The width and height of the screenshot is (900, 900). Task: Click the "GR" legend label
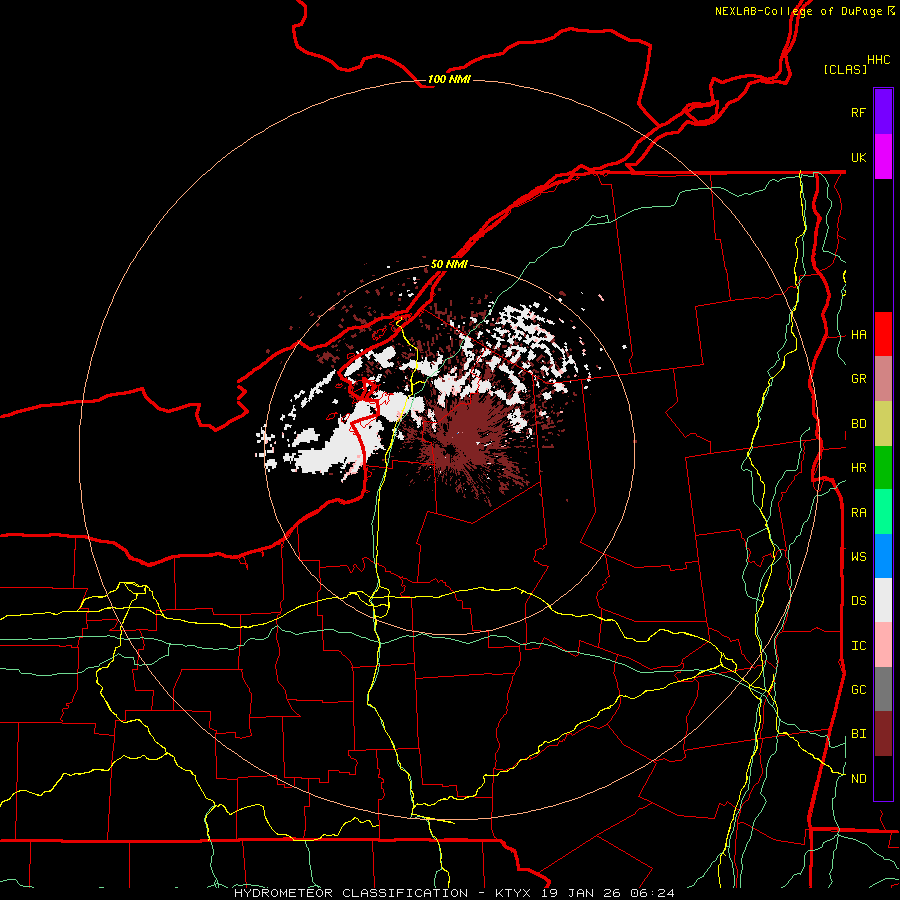click(858, 379)
